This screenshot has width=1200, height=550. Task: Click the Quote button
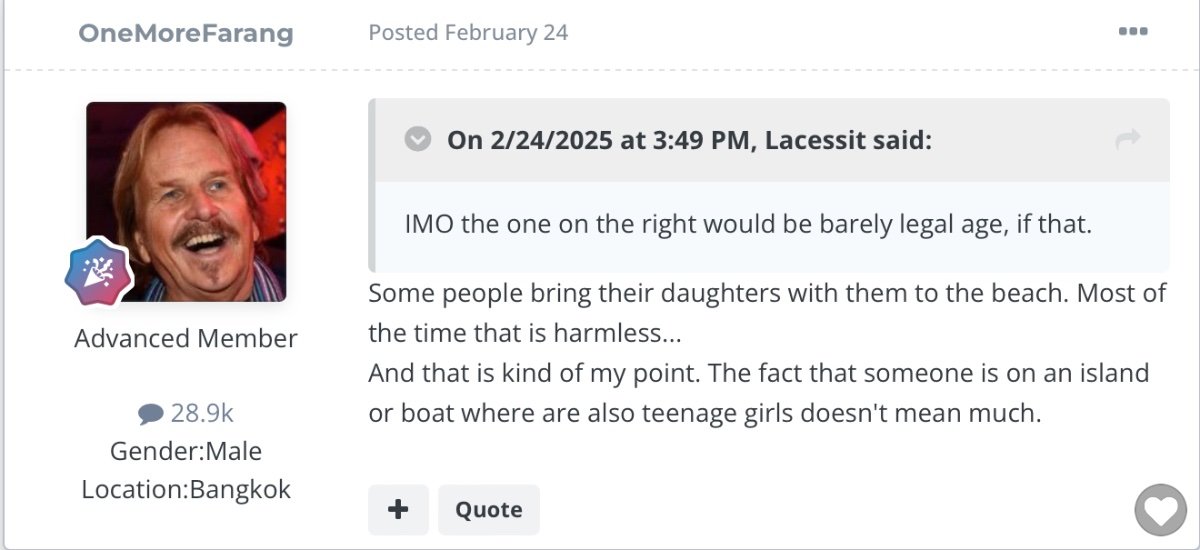coord(489,510)
